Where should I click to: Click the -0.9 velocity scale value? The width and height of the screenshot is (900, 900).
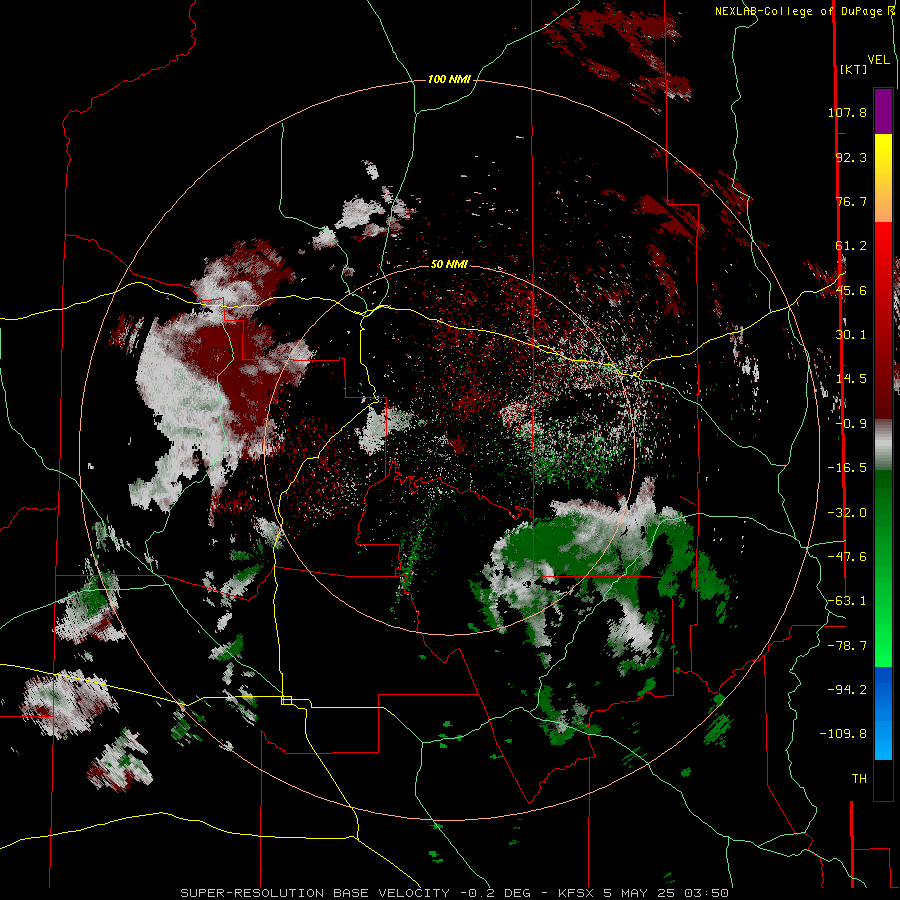(x=851, y=424)
